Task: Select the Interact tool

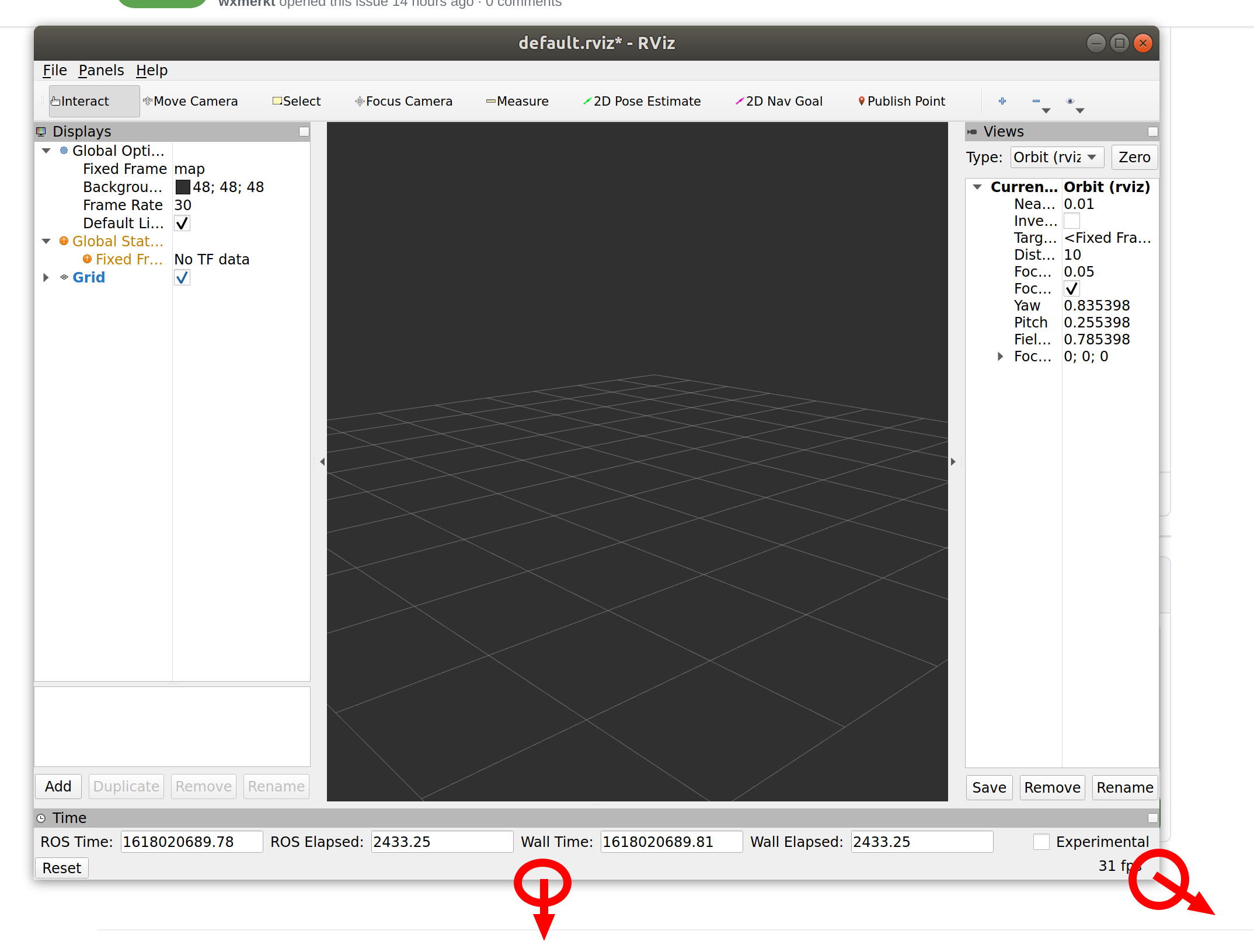Action: click(93, 101)
